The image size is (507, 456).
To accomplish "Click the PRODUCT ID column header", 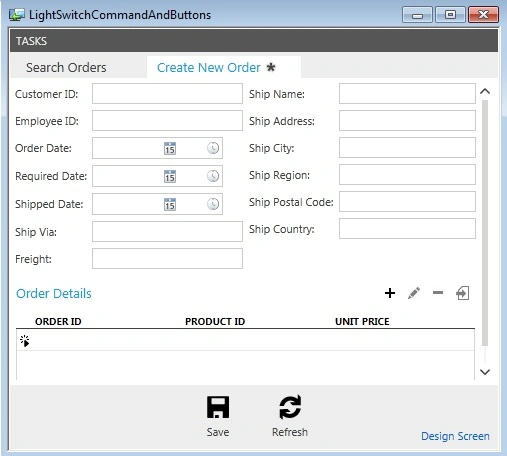I will pos(215,321).
